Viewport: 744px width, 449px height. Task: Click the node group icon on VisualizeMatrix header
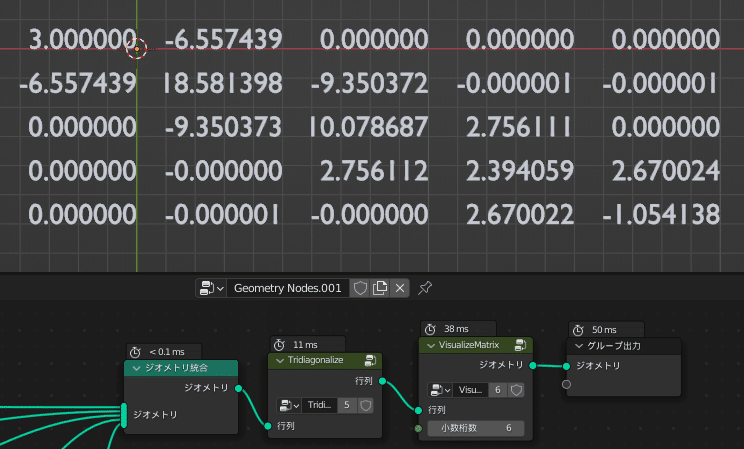pos(521,345)
